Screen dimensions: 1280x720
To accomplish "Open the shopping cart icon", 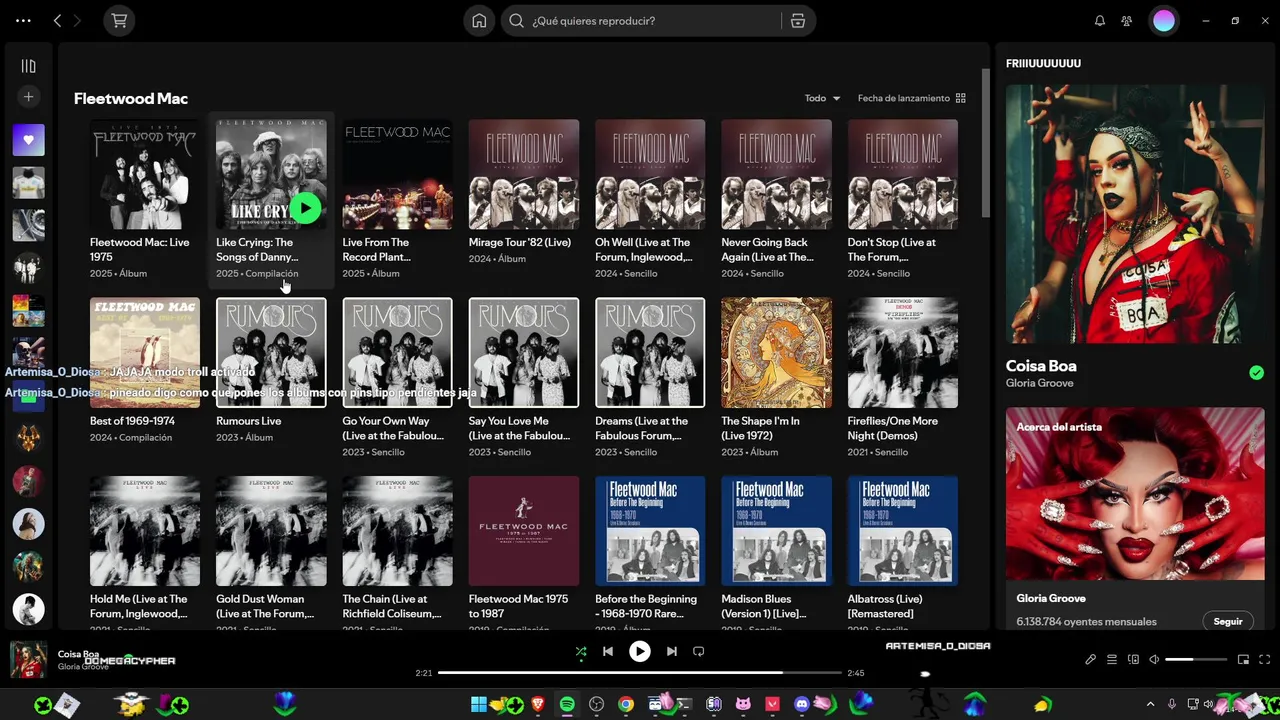I will tap(119, 21).
